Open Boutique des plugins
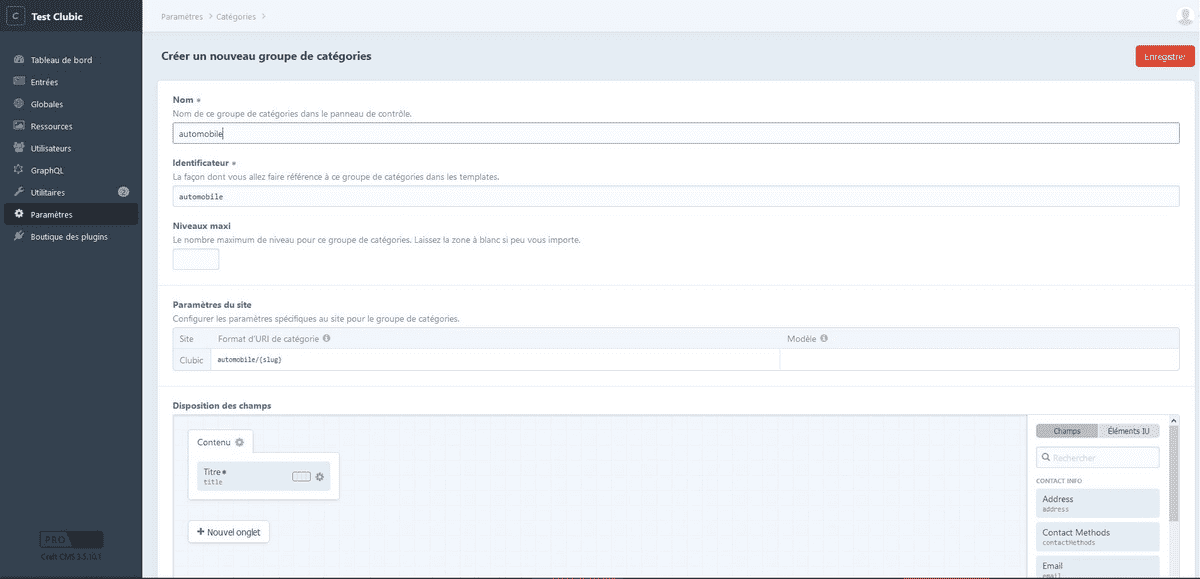Image resolution: width=1200 pixels, height=579 pixels. [x=70, y=237]
